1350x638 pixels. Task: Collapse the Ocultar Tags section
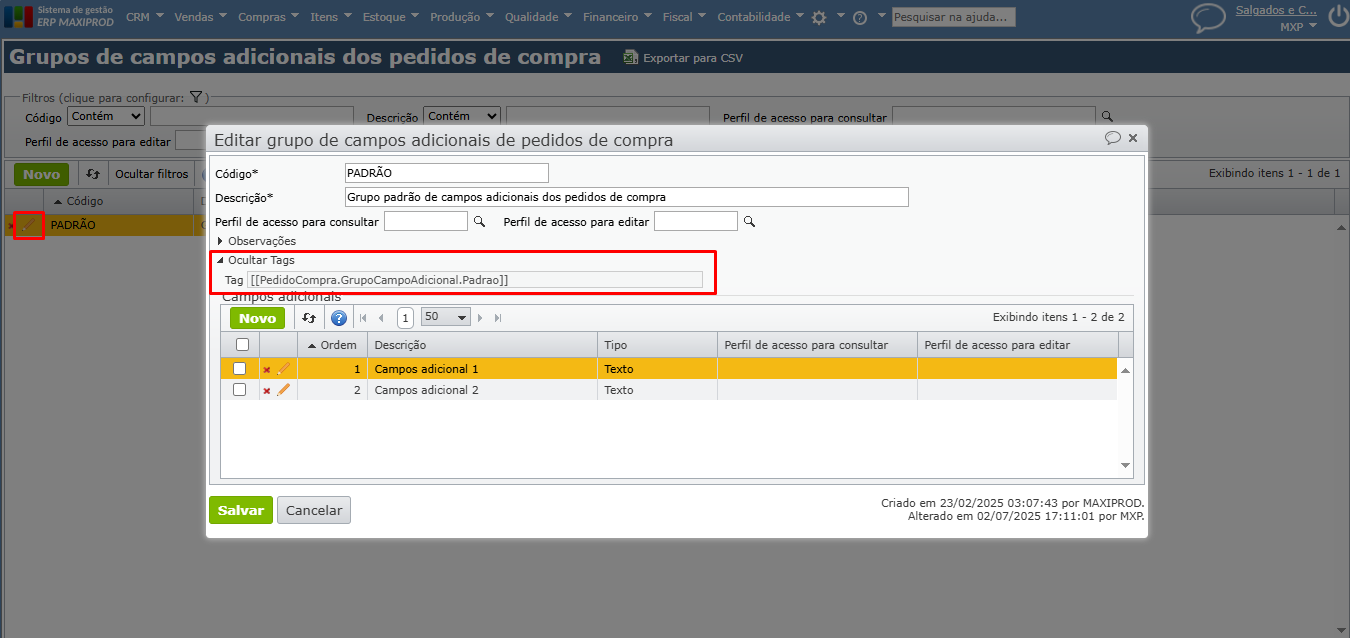[x=256, y=260]
